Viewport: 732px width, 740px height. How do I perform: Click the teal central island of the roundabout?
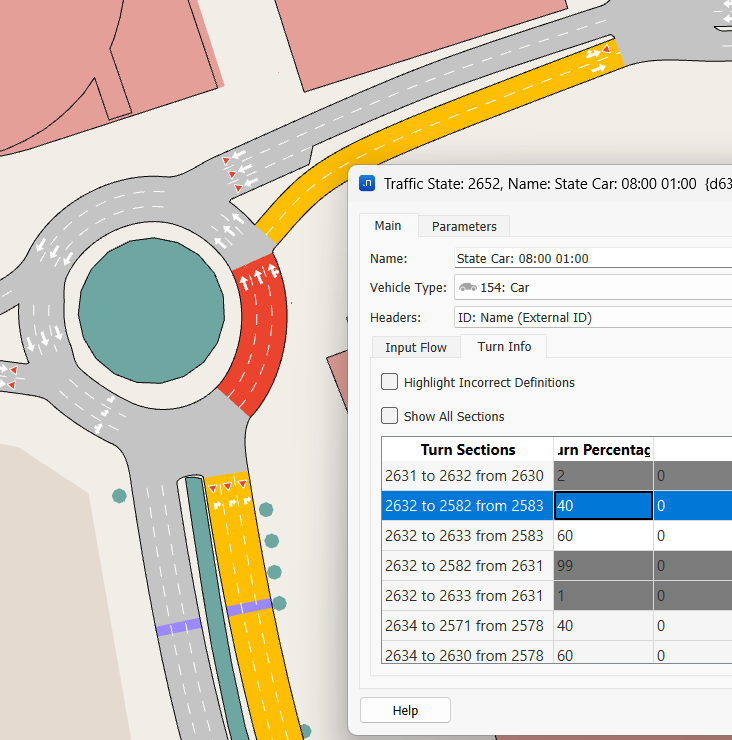(x=151, y=310)
